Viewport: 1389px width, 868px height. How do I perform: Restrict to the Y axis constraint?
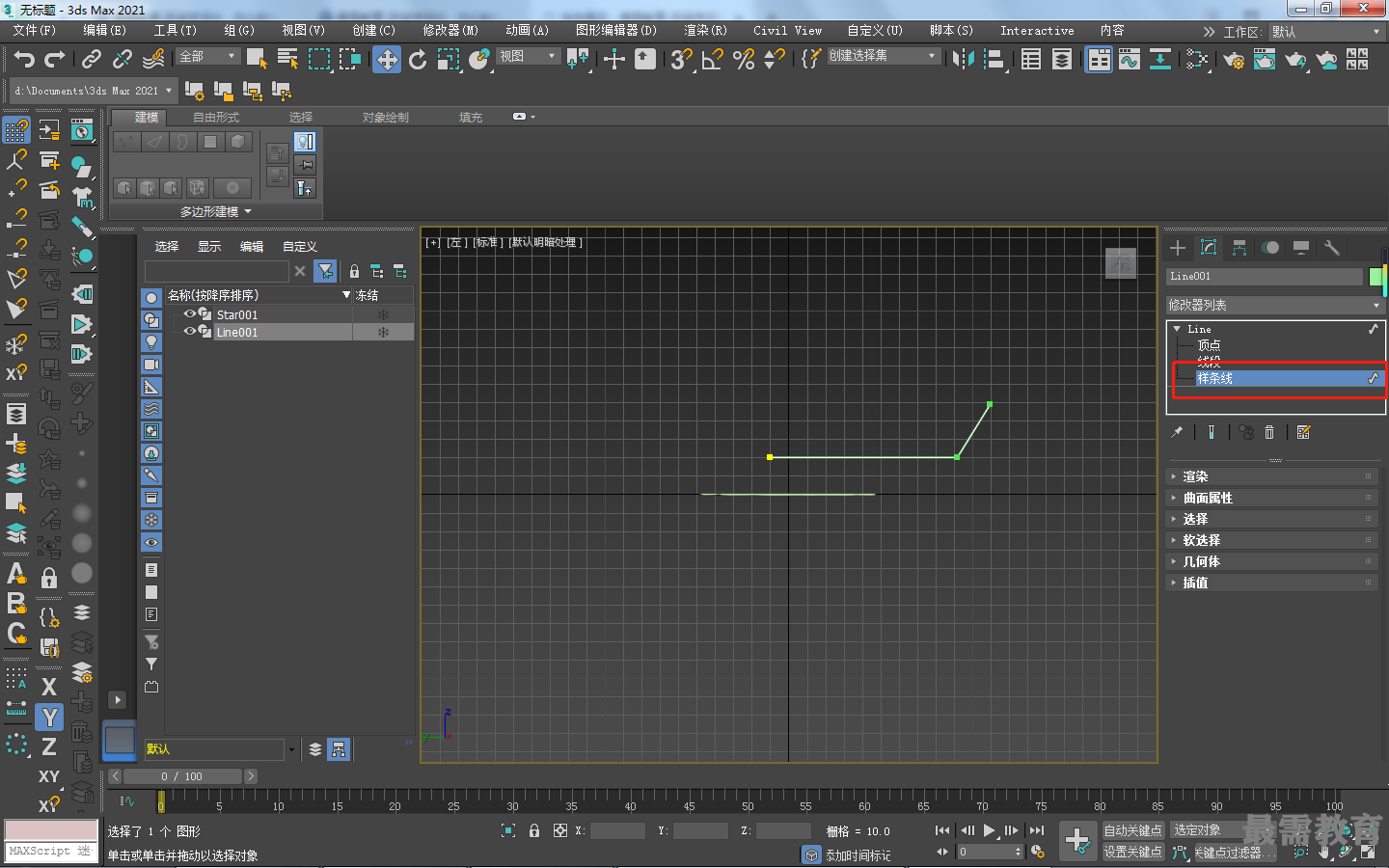pyautogui.click(x=49, y=718)
